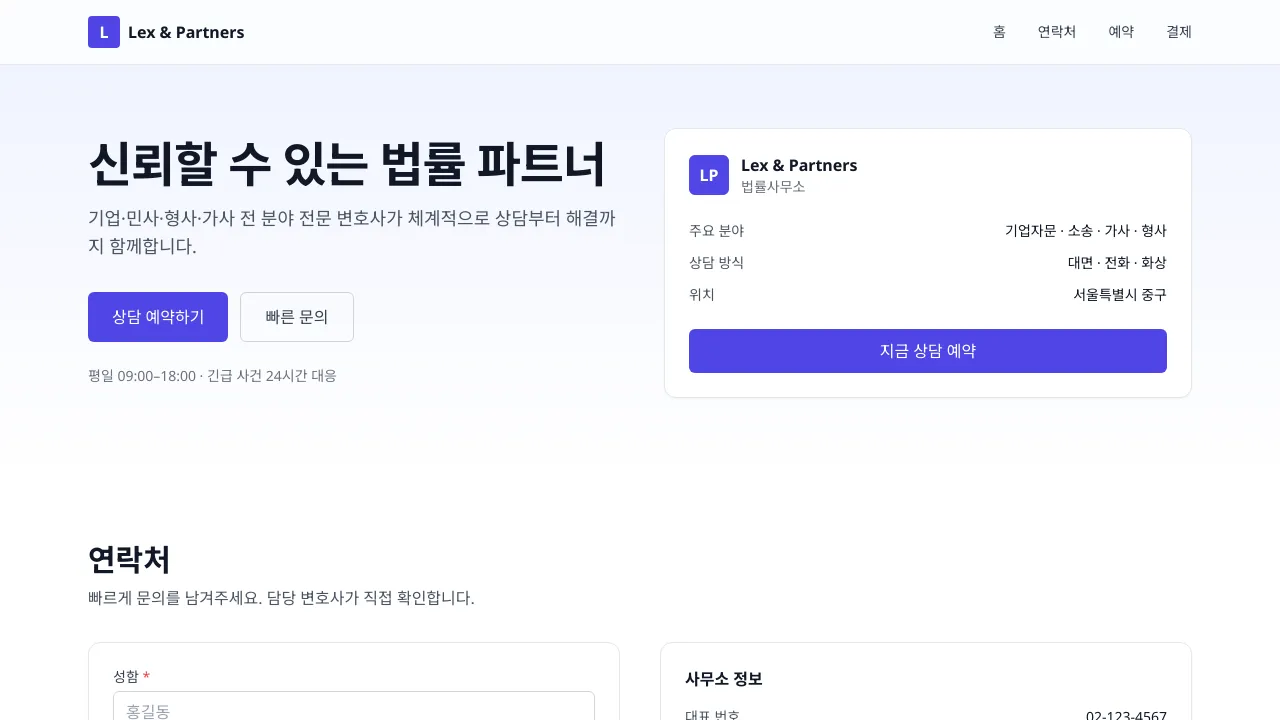Click the 신뢰할 수 있는 법률 파트너 headline

click(347, 165)
